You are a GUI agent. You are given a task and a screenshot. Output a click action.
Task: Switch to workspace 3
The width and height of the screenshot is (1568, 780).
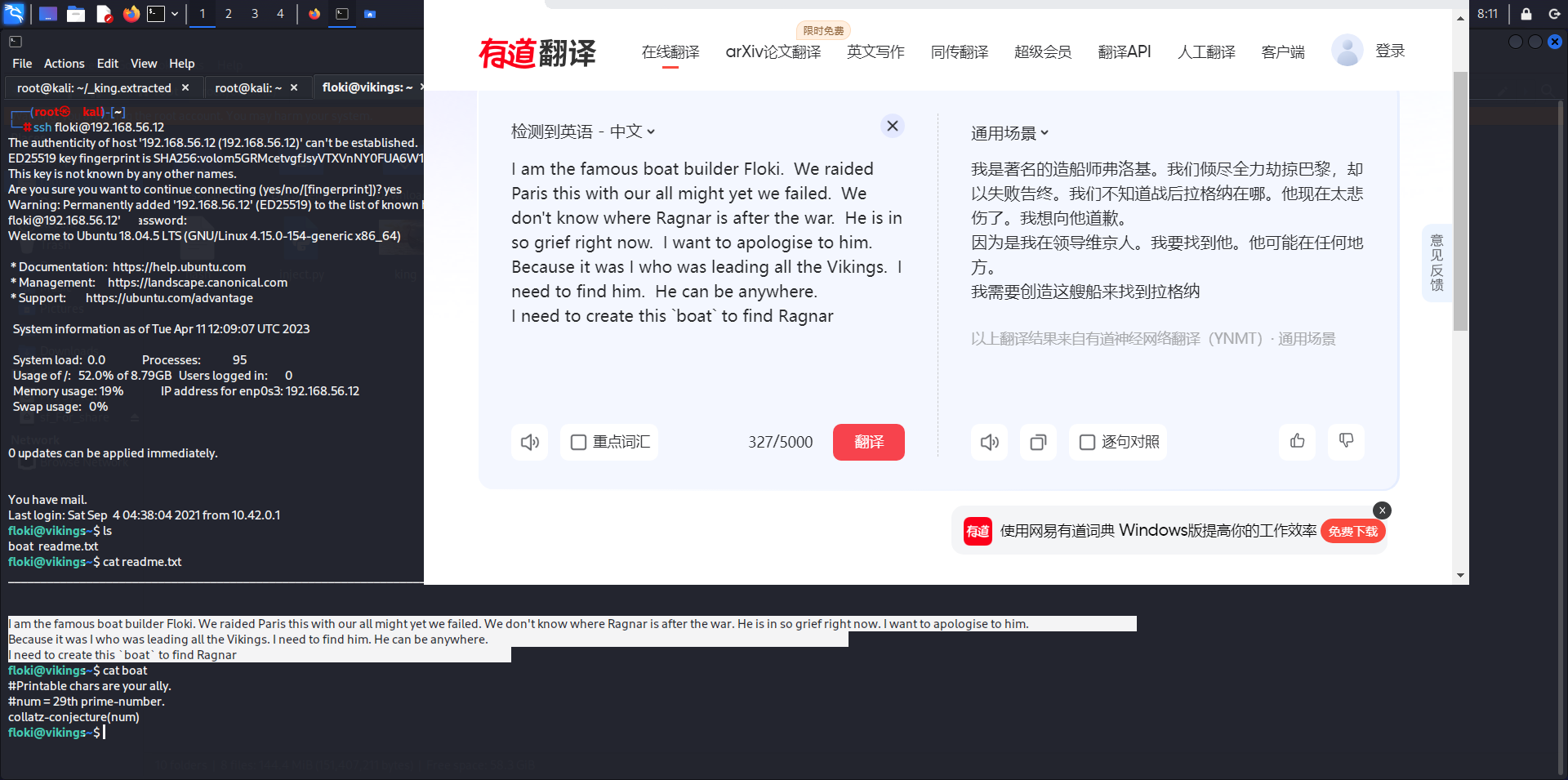255,14
